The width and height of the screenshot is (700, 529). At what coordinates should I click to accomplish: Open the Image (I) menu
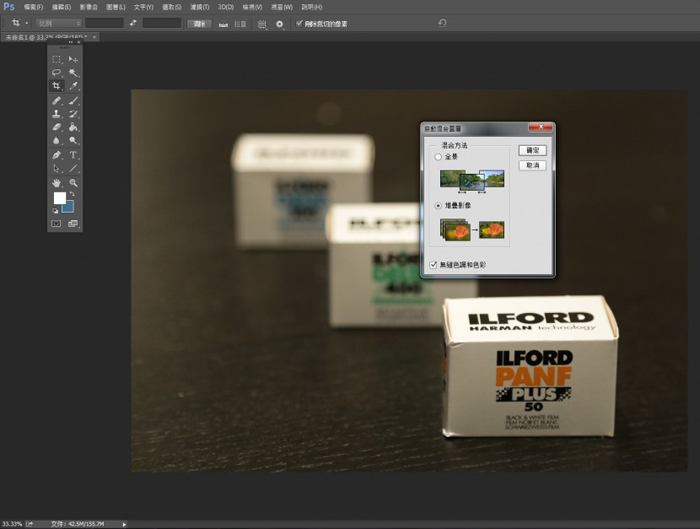tap(88, 7)
